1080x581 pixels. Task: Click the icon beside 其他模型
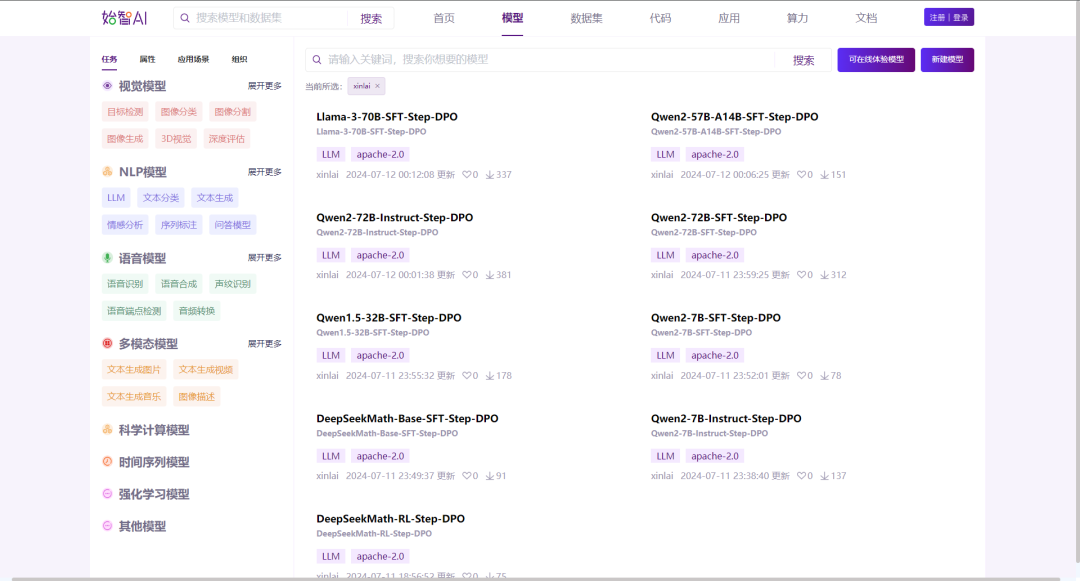click(107, 526)
